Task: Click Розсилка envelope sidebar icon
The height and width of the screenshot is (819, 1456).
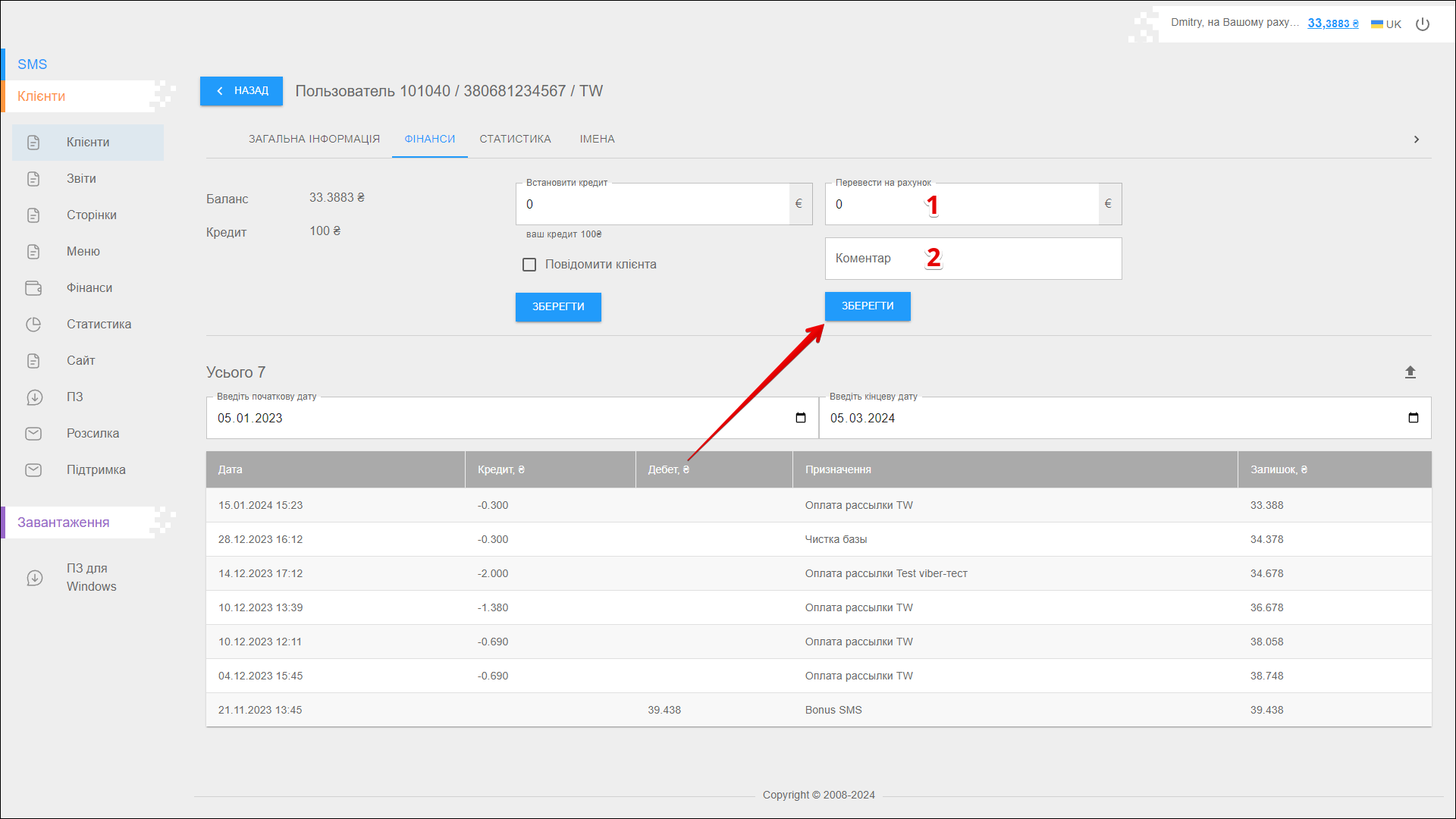Action: click(33, 434)
